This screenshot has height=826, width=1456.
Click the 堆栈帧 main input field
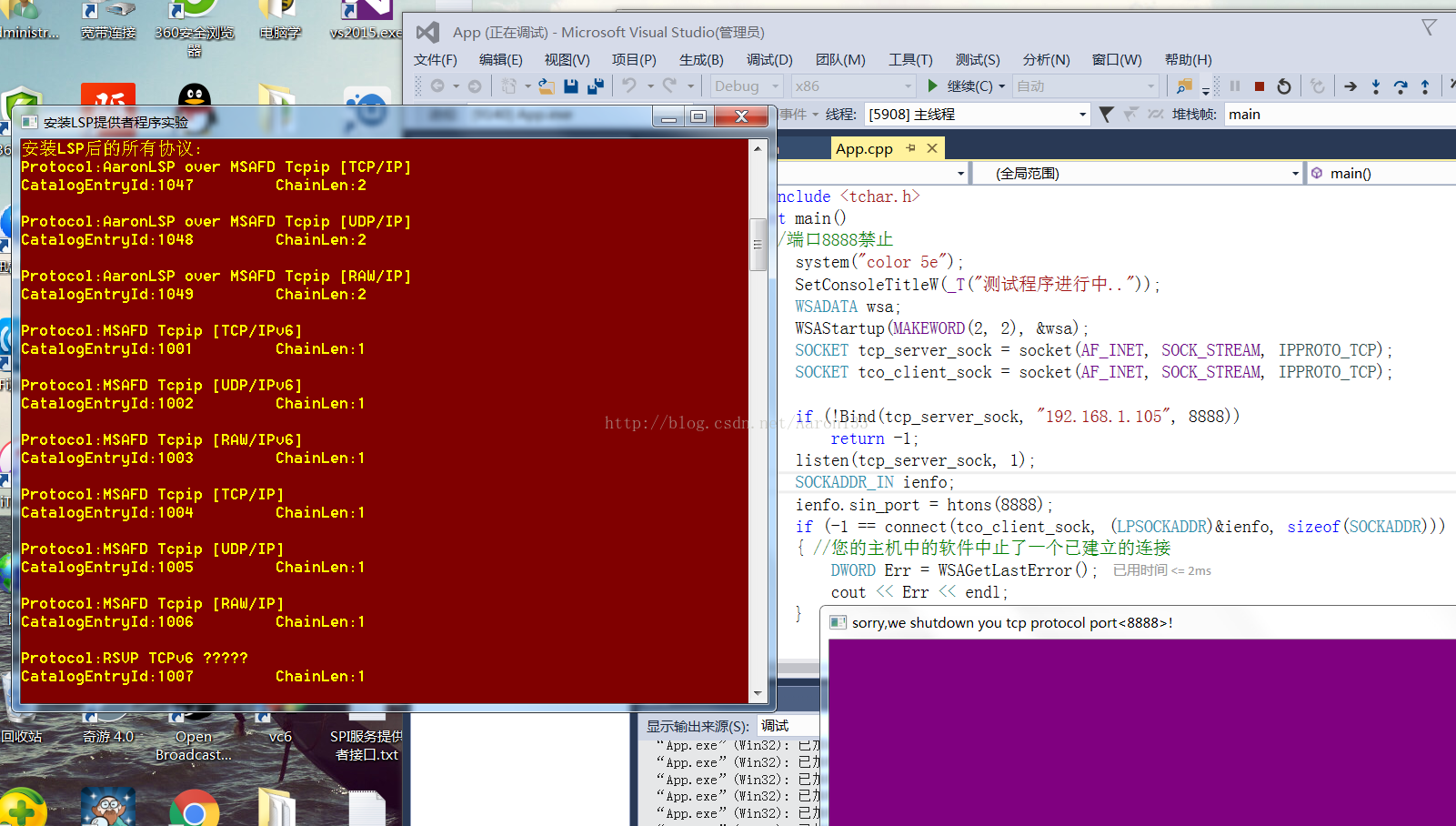[1340, 114]
